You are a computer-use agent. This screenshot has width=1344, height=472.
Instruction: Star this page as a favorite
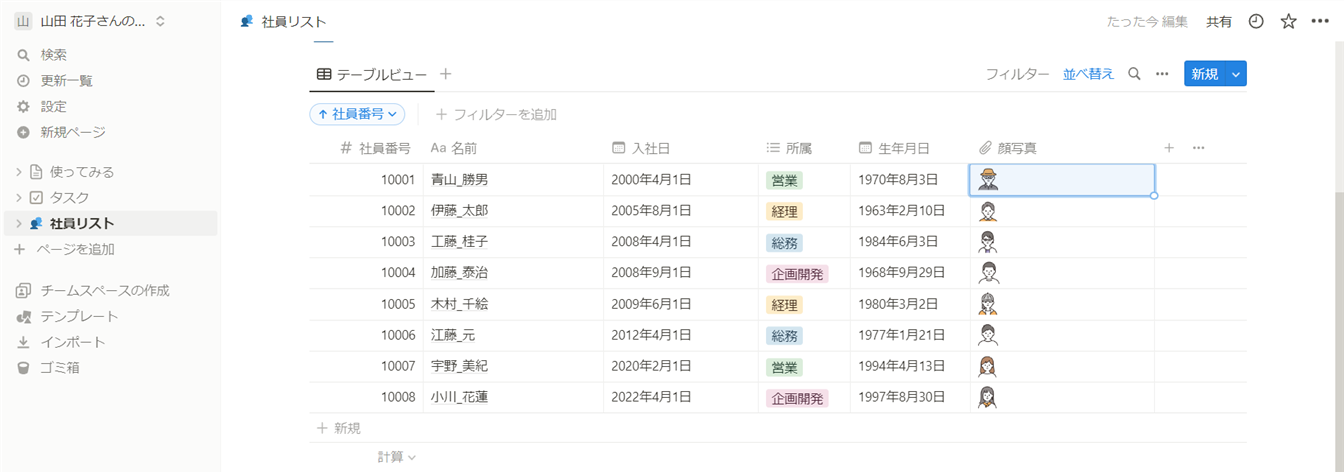[x=1288, y=21]
